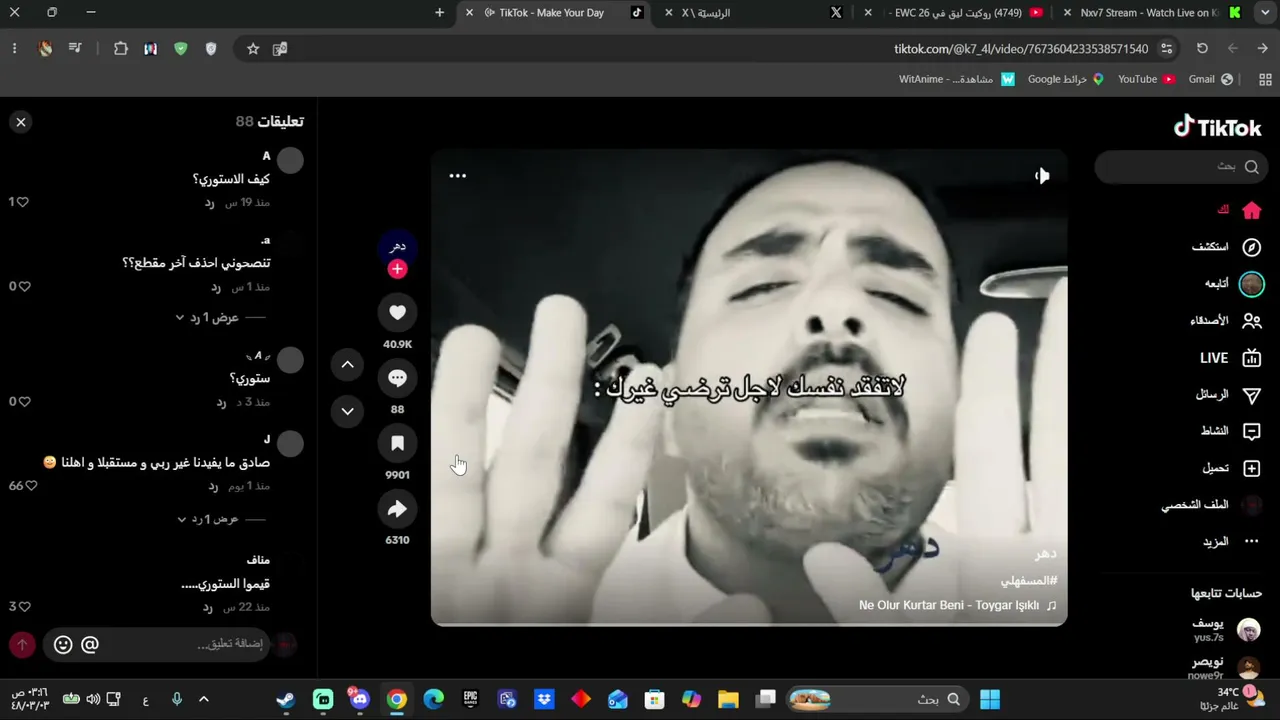Open followed account يوسف (yus.7s)
The width and height of the screenshot is (1280, 720).
(1226, 630)
